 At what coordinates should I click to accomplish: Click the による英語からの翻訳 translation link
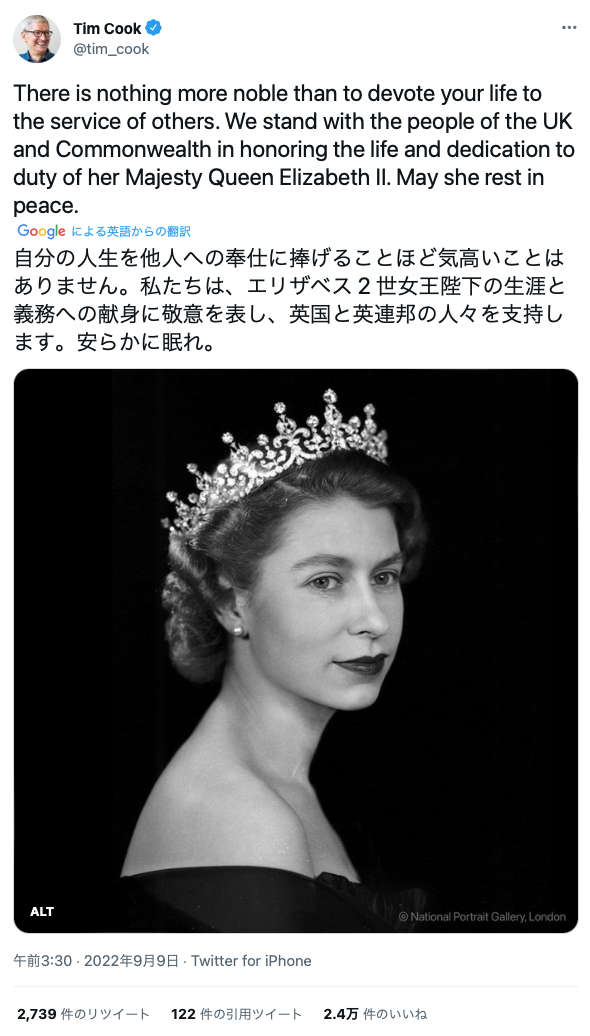click(x=131, y=231)
